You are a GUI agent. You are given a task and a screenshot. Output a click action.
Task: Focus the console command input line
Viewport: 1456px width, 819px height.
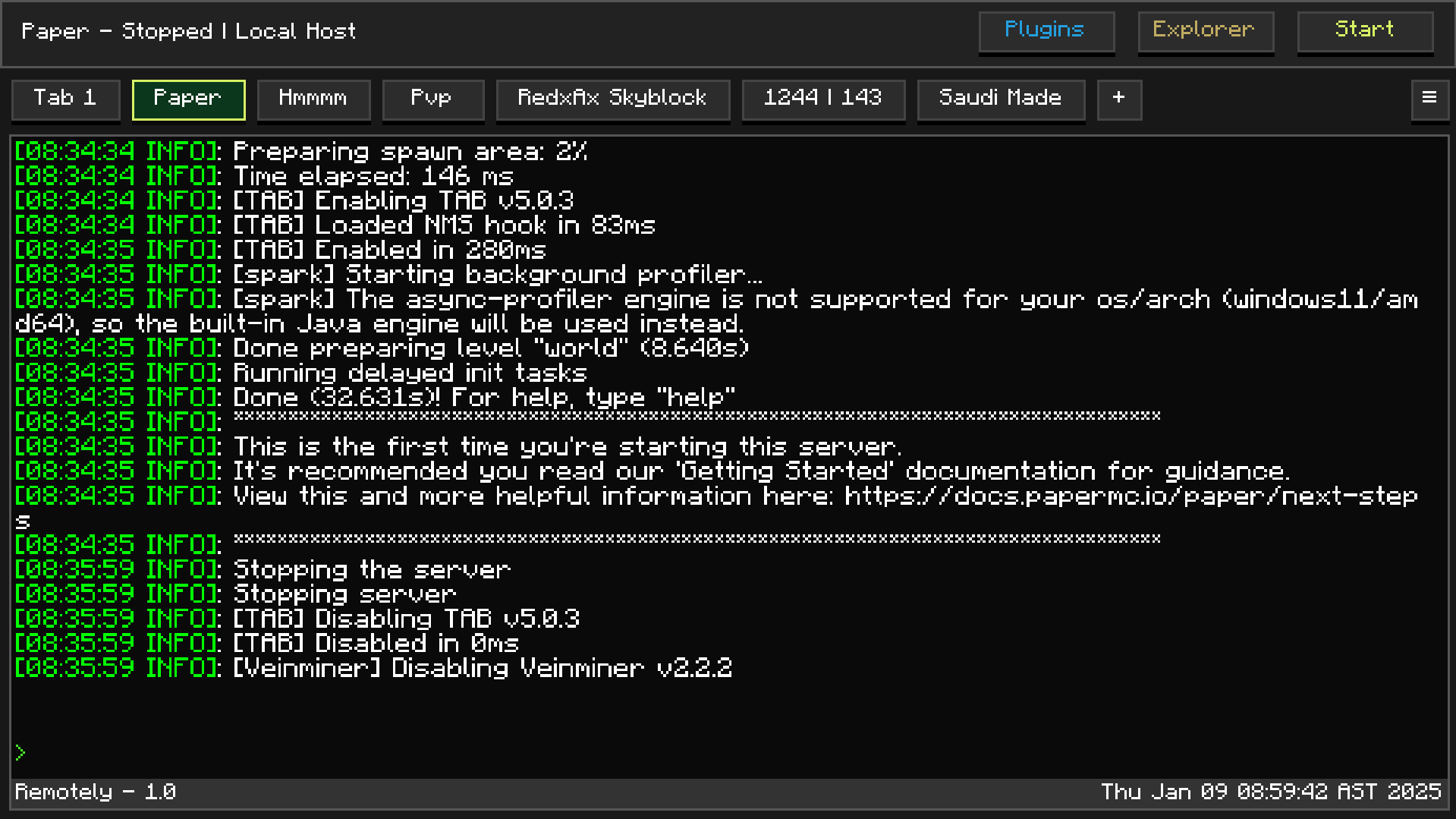tap(728, 753)
